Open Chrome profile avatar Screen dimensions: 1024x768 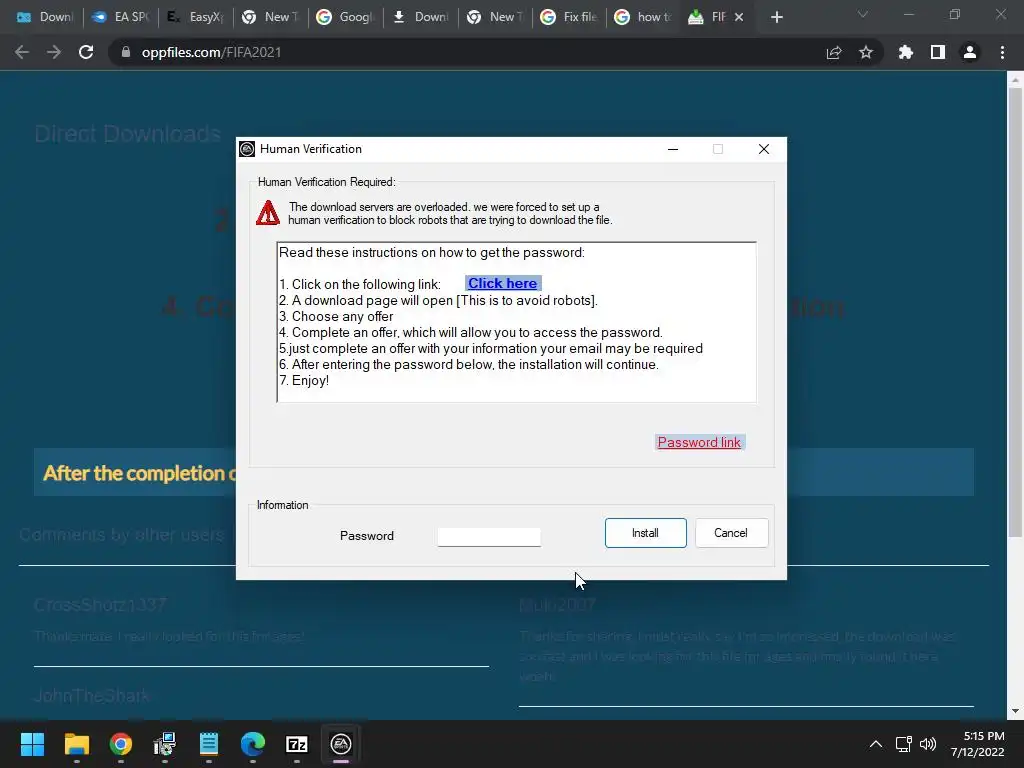click(970, 52)
